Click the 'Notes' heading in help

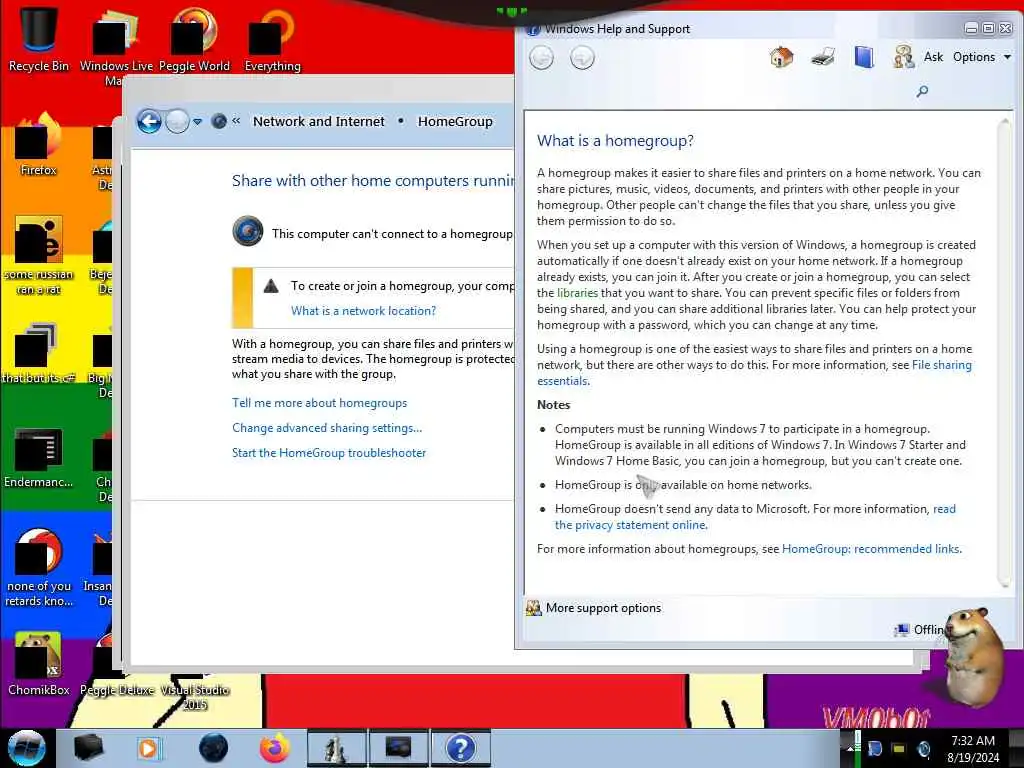[x=554, y=405]
